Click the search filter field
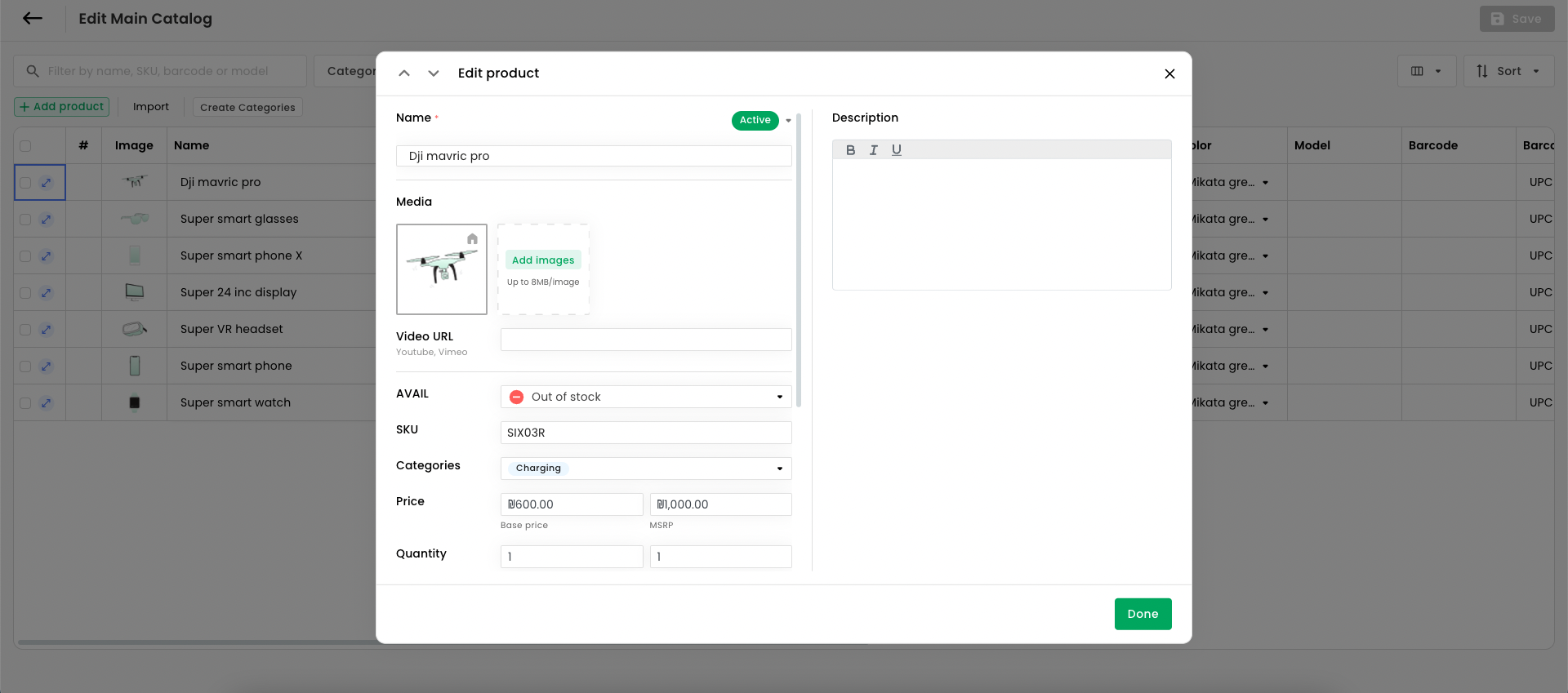The height and width of the screenshot is (693, 1568). 160,71
